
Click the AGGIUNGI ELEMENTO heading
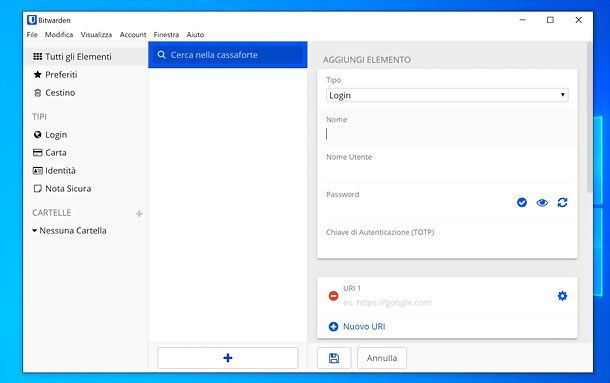pos(366,60)
